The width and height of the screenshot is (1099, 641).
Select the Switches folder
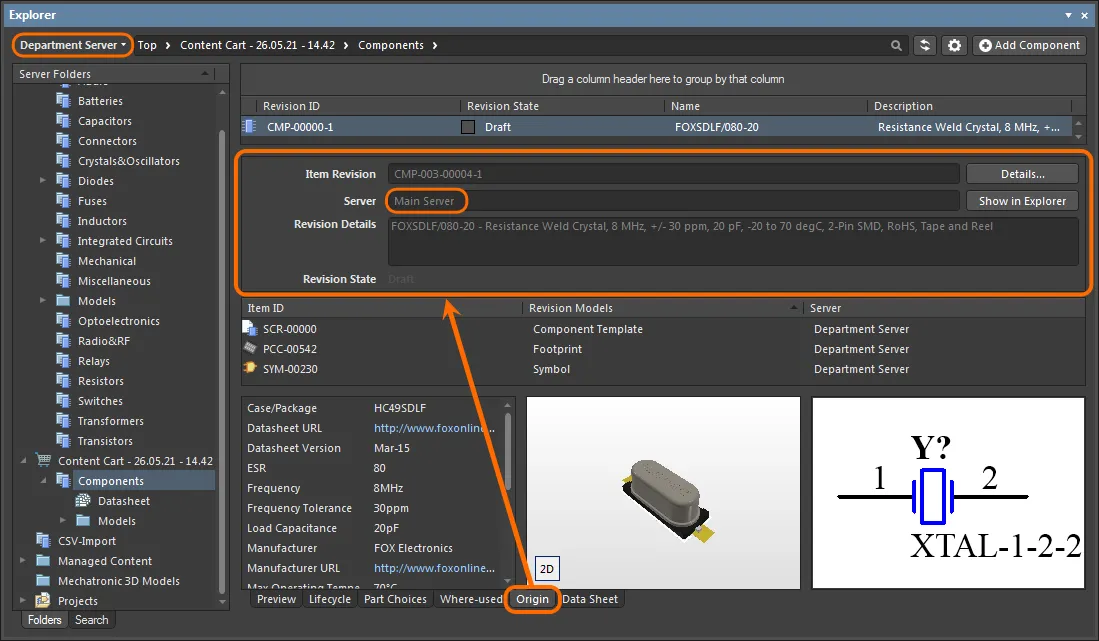point(100,401)
